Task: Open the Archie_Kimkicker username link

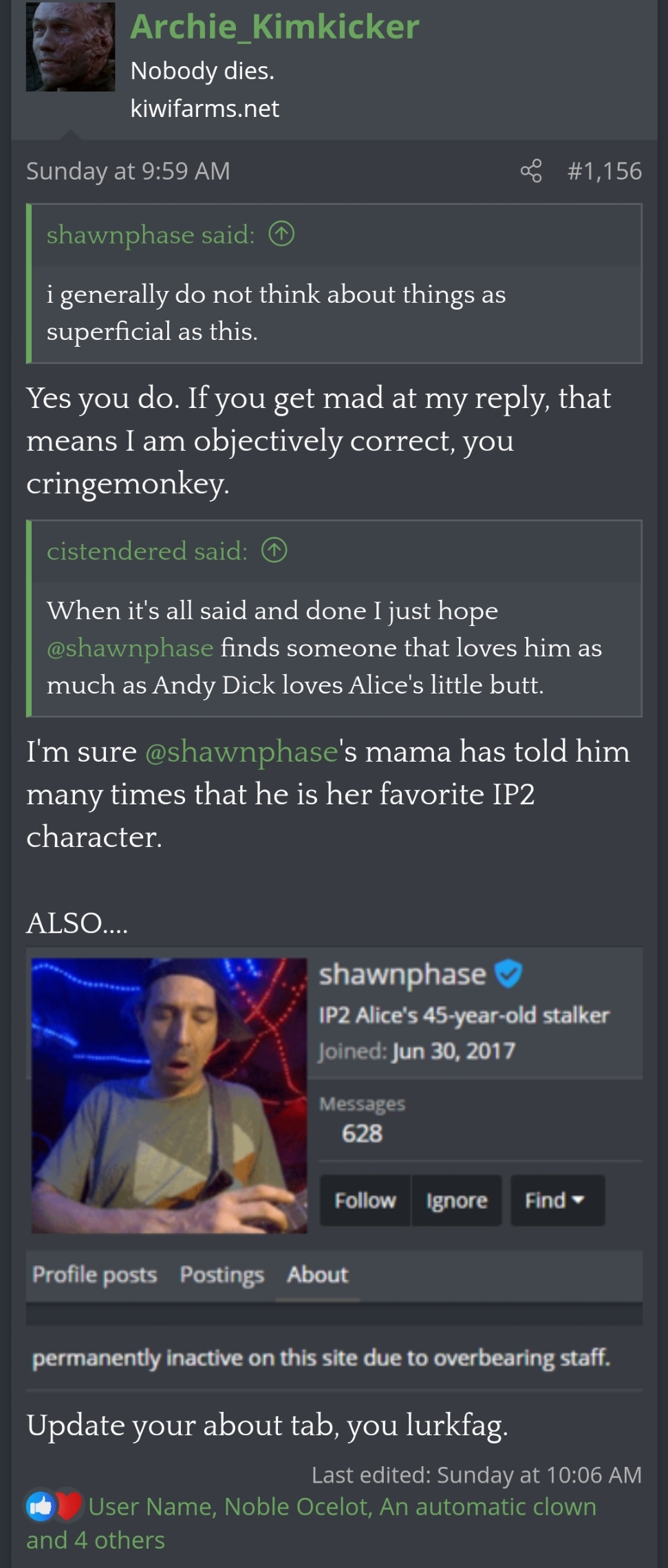Action: [274, 27]
